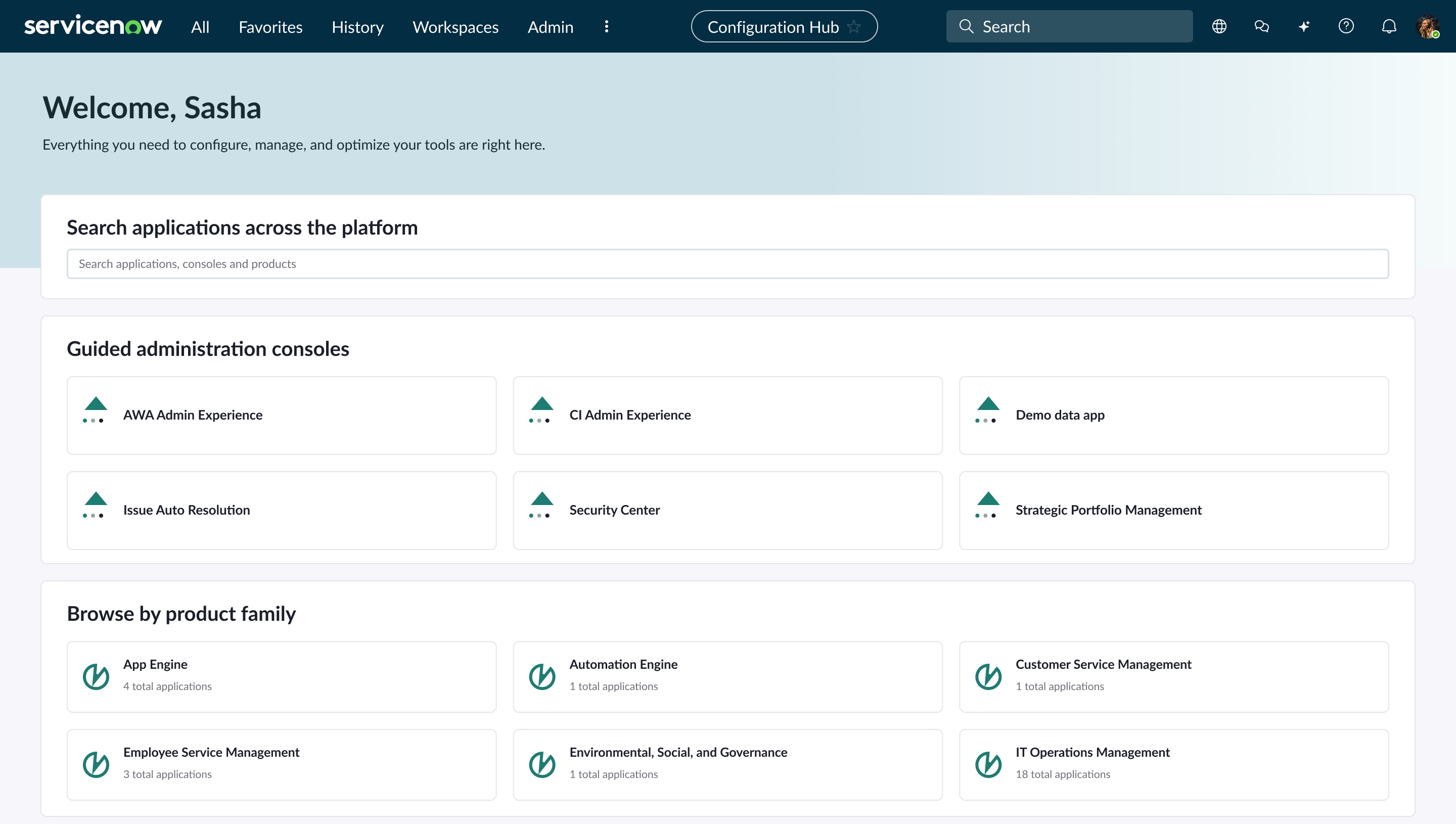
Task: Open the Favorites menu
Action: pos(270,27)
